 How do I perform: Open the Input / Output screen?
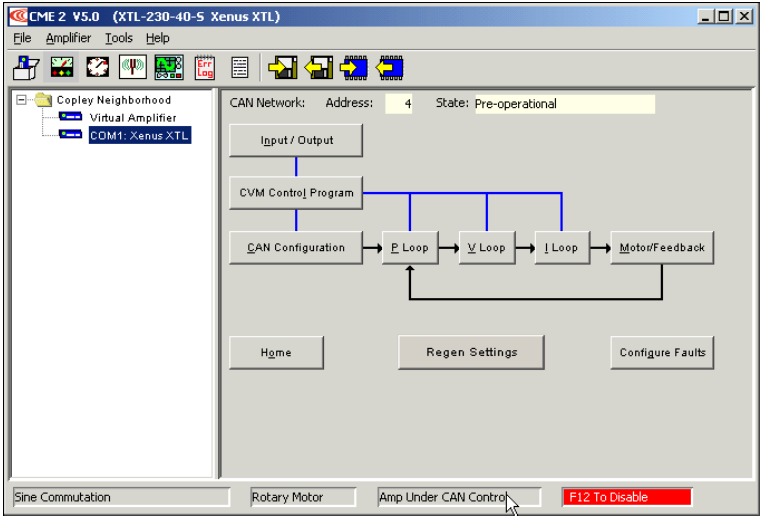pos(296,140)
